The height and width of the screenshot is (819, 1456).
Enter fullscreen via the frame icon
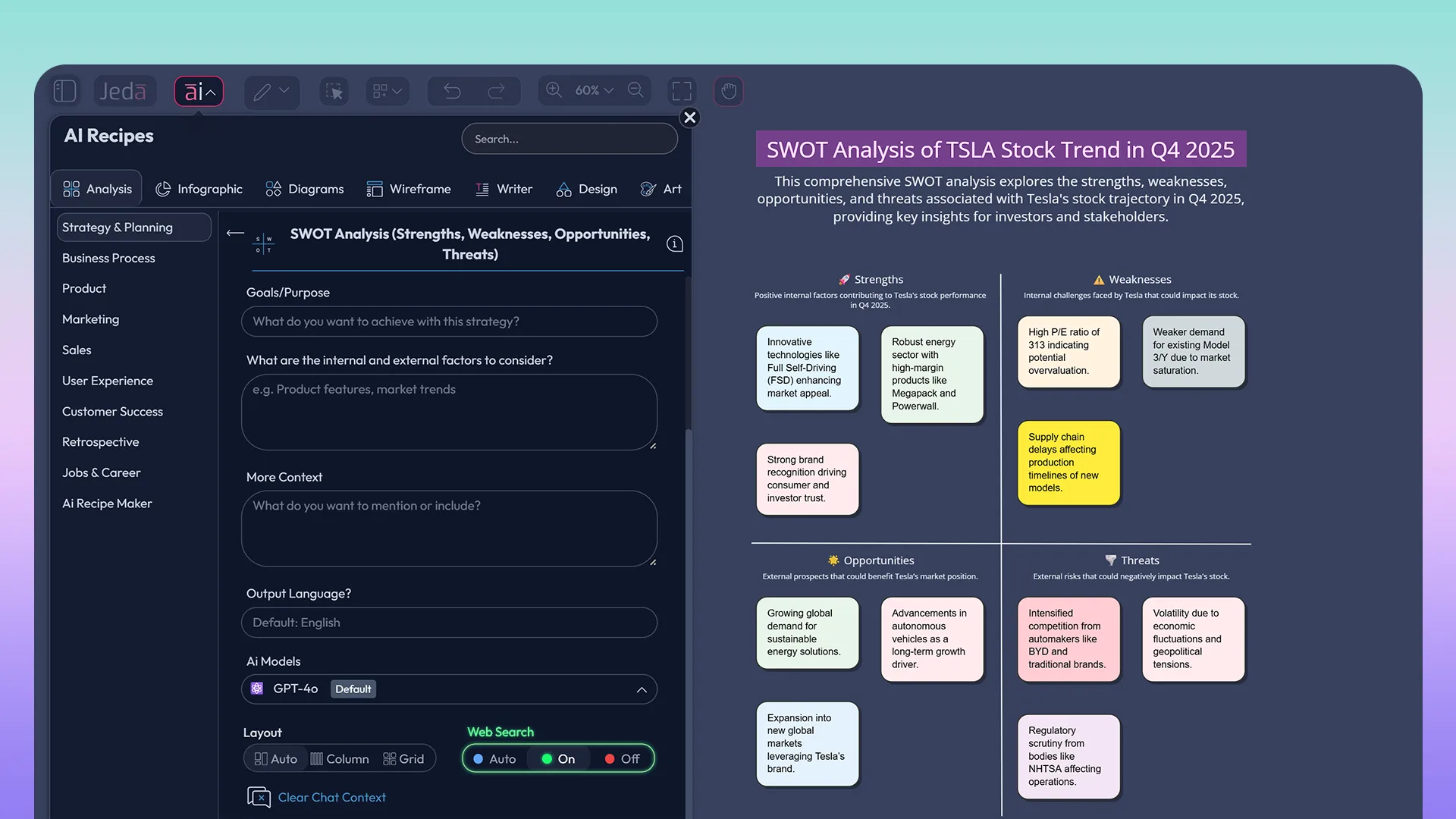[681, 90]
